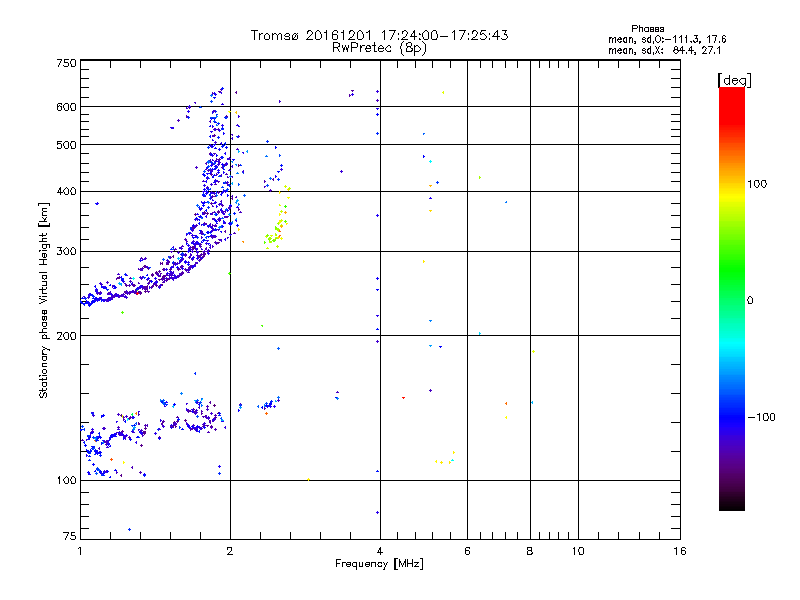Click the 'Stationary phase Virtual Height [km]' axis label
The height and width of the screenshot is (600, 800).
pyautogui.click(x=44, y=301)
